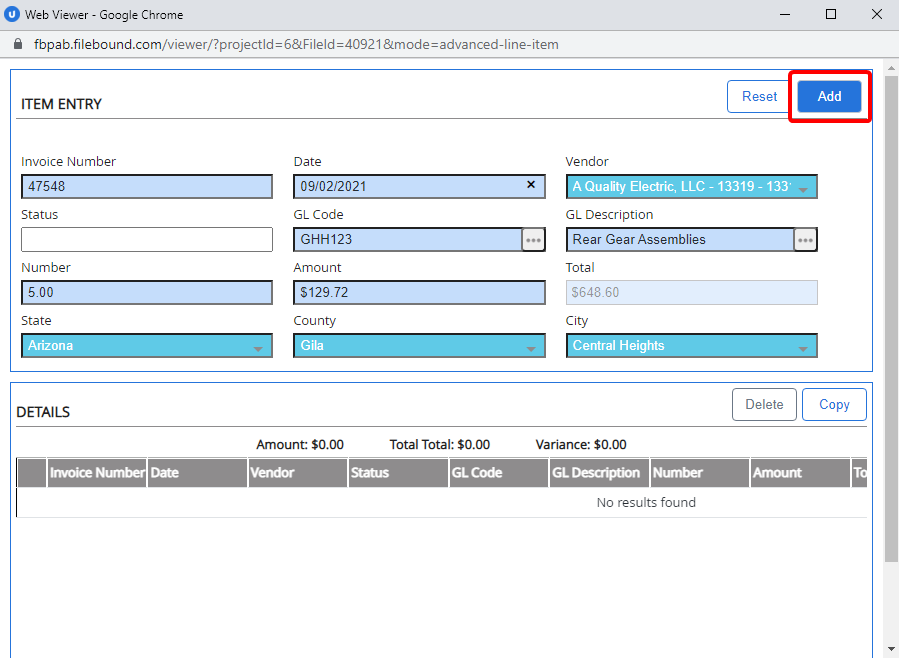
Task: Click into the empty Status field
Action: pos(146,240)
